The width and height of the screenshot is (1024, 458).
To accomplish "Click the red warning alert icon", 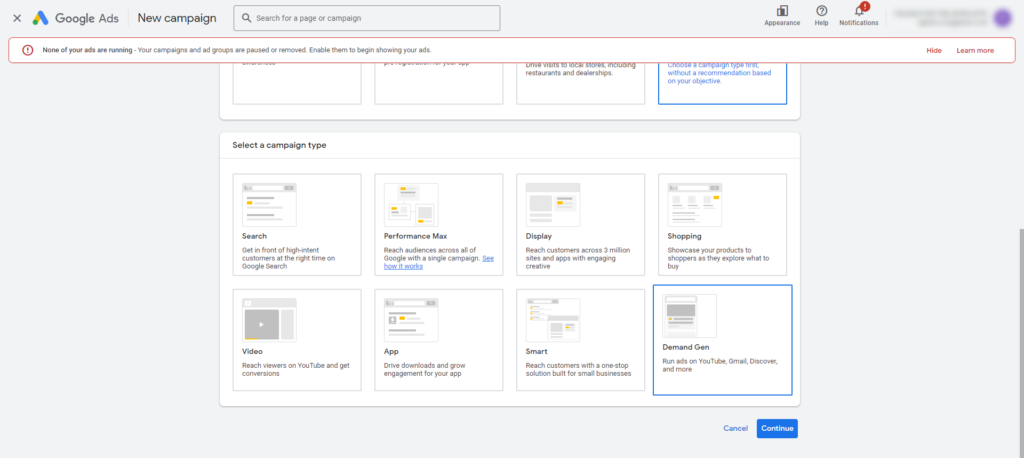I will click(27, 50).
